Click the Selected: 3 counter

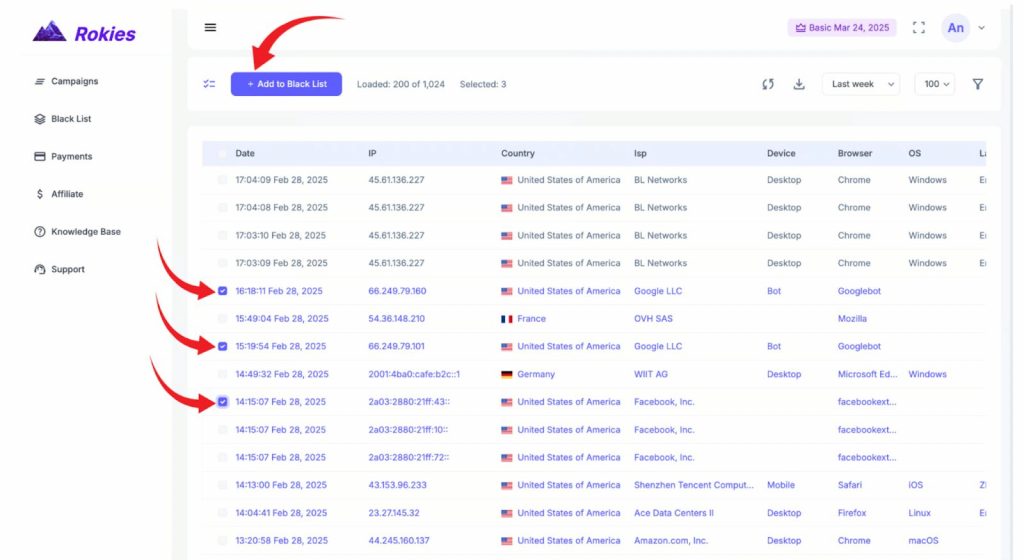[483, 84]
